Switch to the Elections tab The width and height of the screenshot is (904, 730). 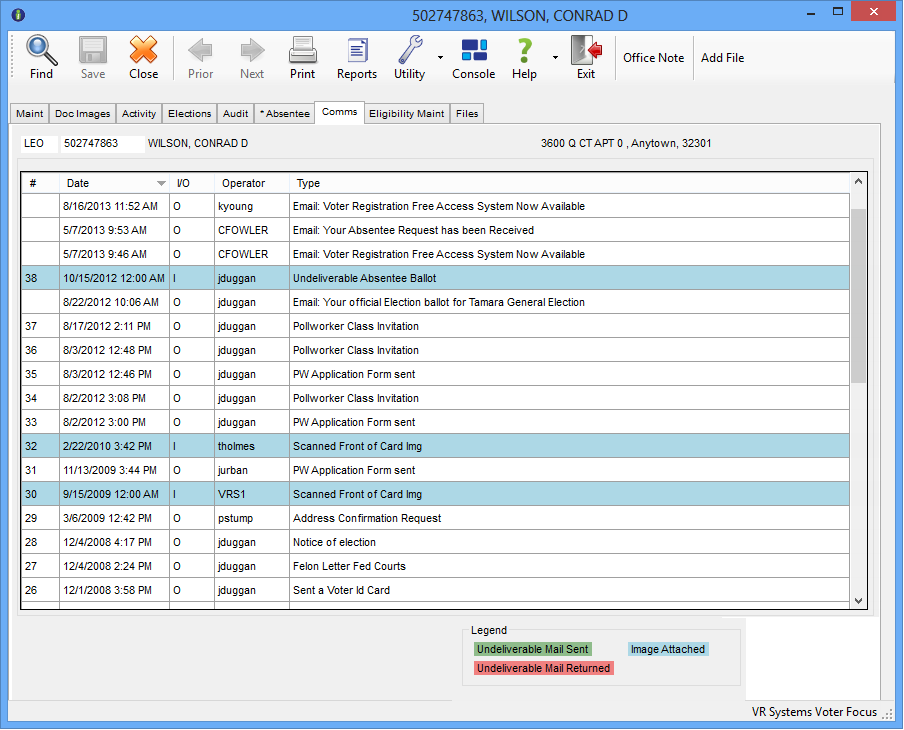189,114
